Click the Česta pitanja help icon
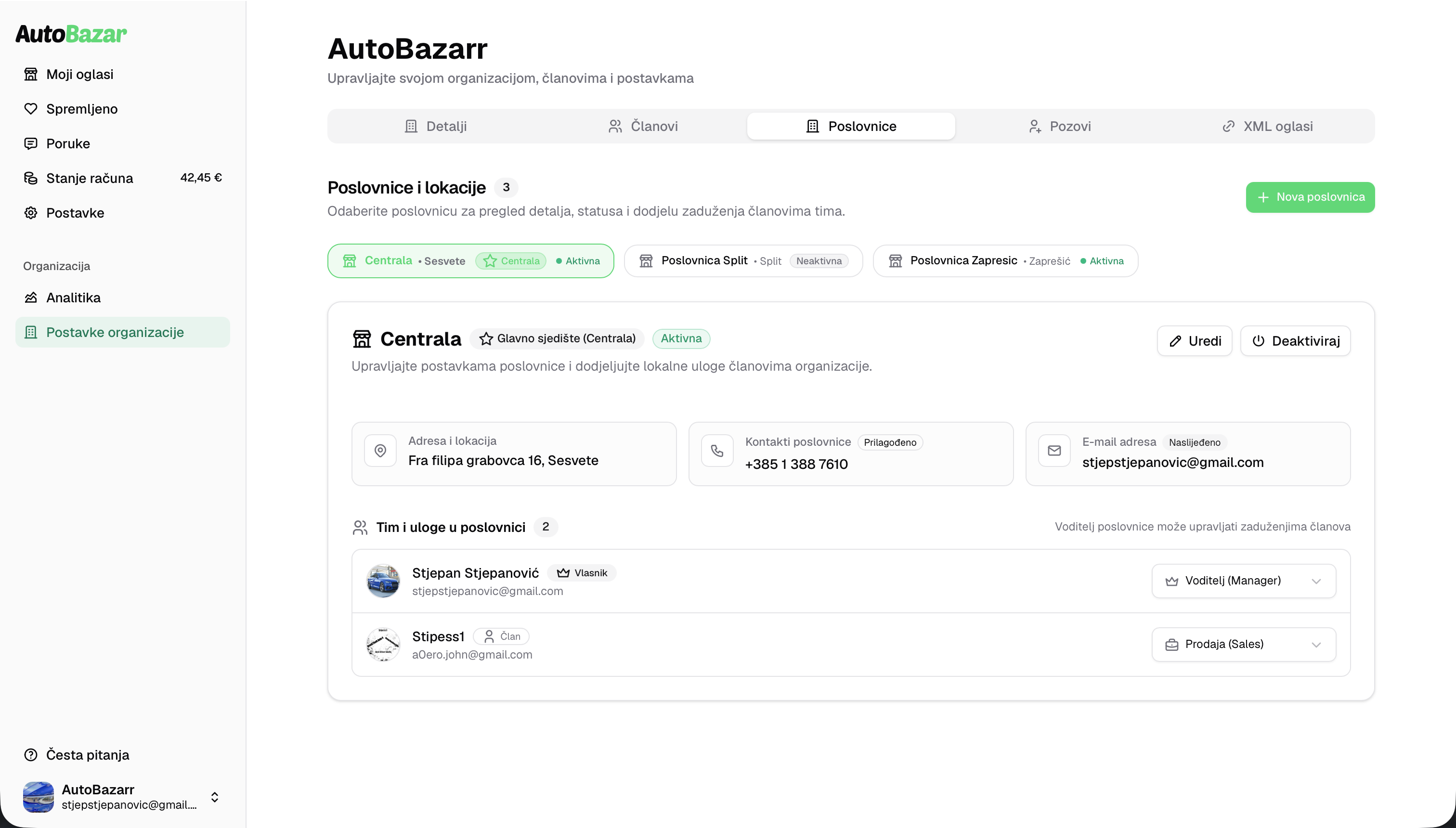Screen dimensions: 1456x828 coord(31,755)
